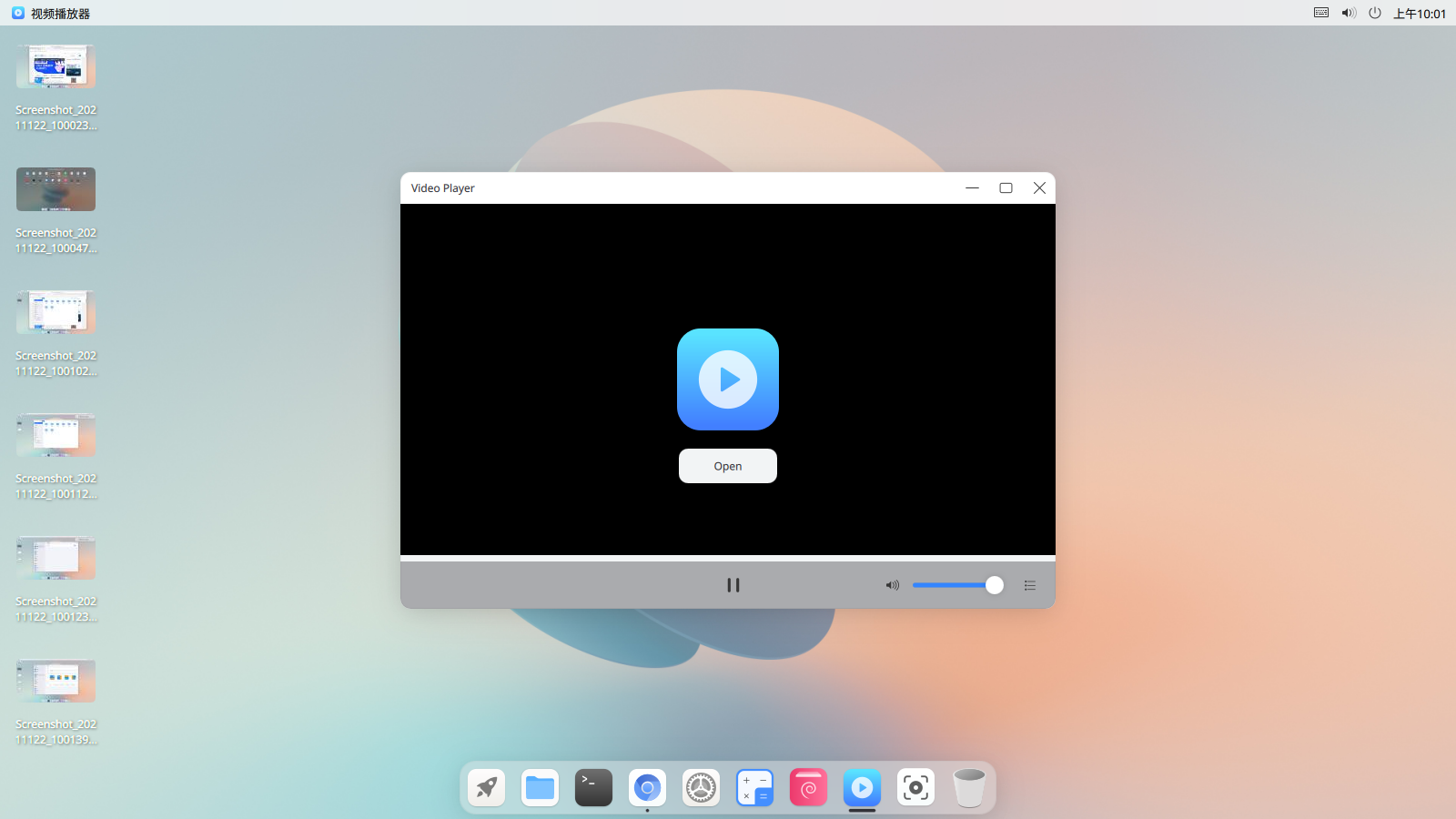Click the large play icon in the player
The height and width of the screenshot is (819, 1456).
727,379
